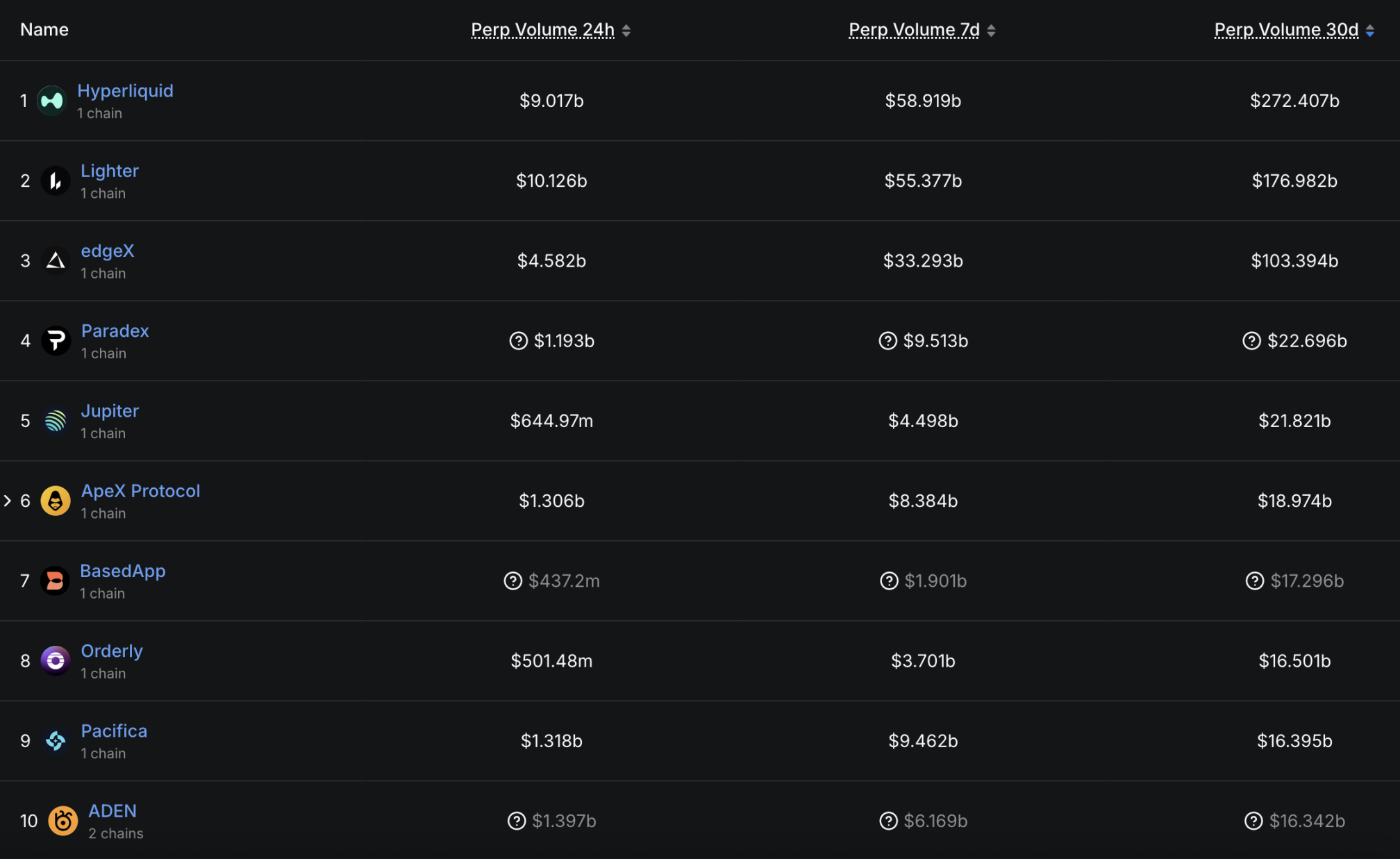
Task: Click the ApeX Protocol logo icon
Action: coord(56,501)
